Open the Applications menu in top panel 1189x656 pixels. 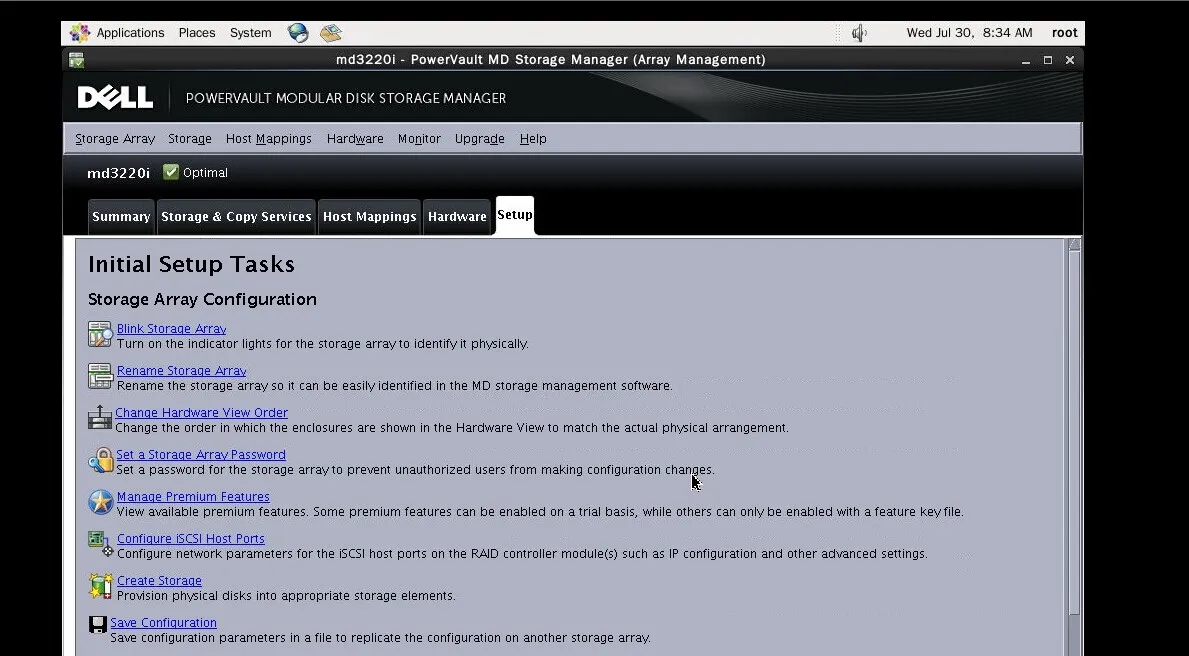[130, 33]
